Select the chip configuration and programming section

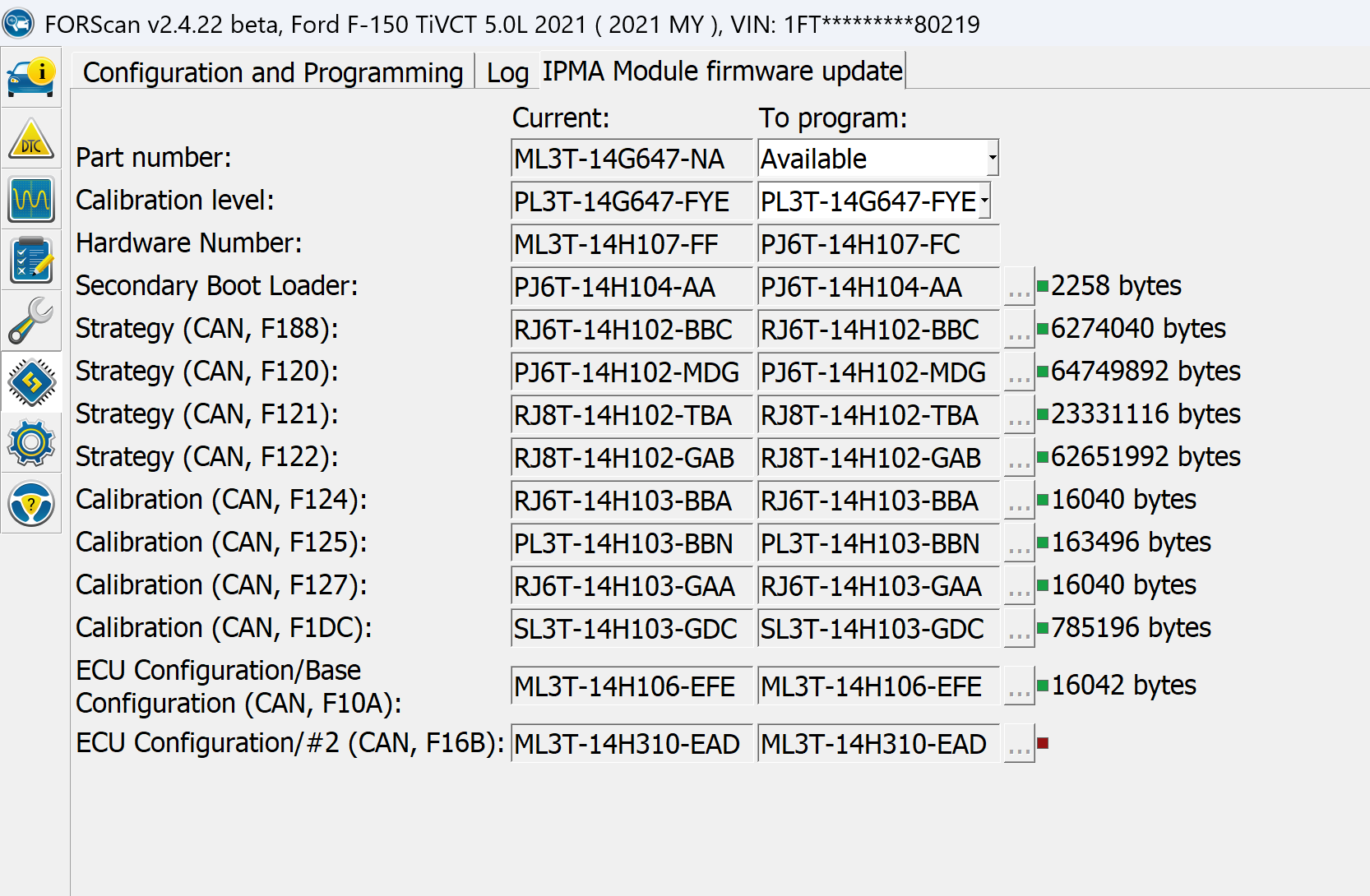[x=31, y=381]
